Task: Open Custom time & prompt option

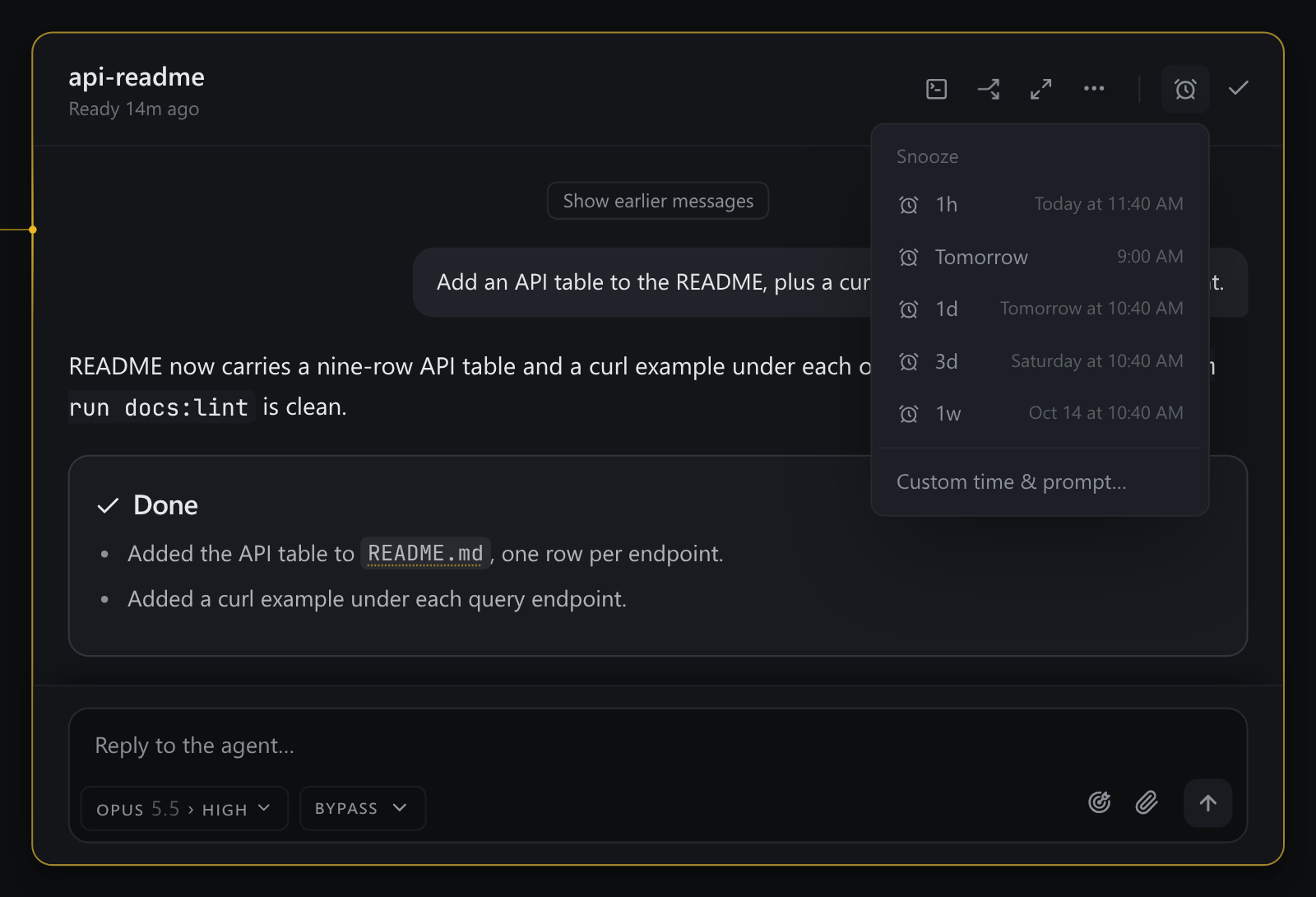Action: tap(1040, 481)
